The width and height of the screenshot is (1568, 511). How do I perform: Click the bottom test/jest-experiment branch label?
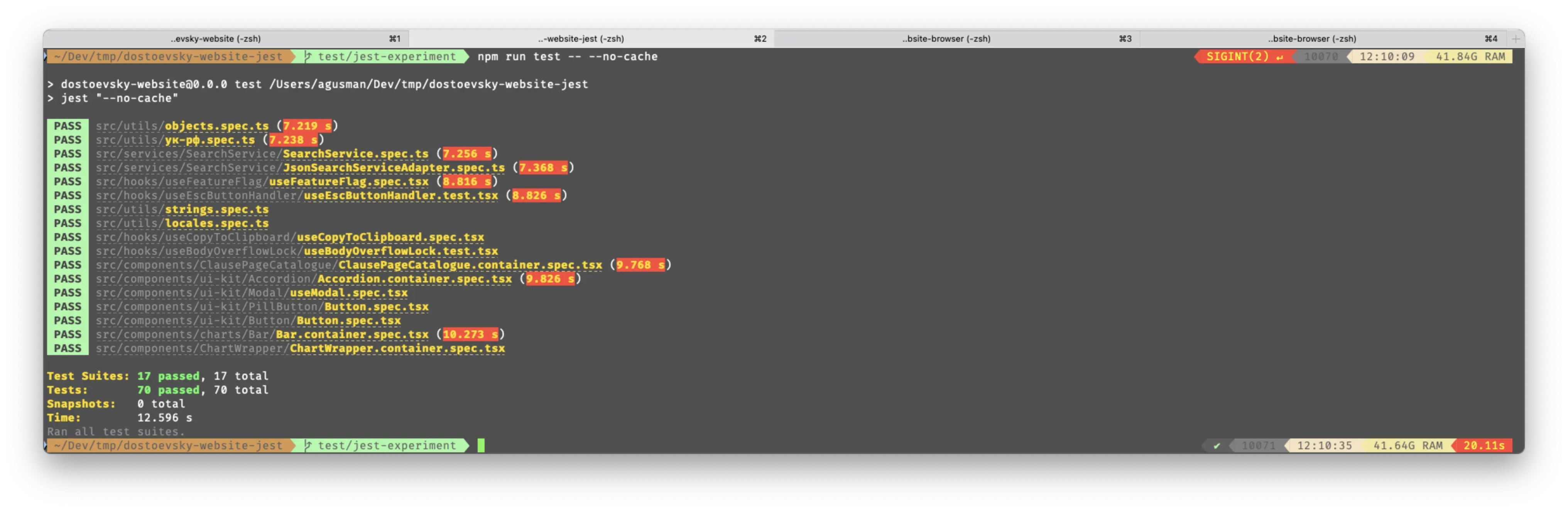(387, 446)
